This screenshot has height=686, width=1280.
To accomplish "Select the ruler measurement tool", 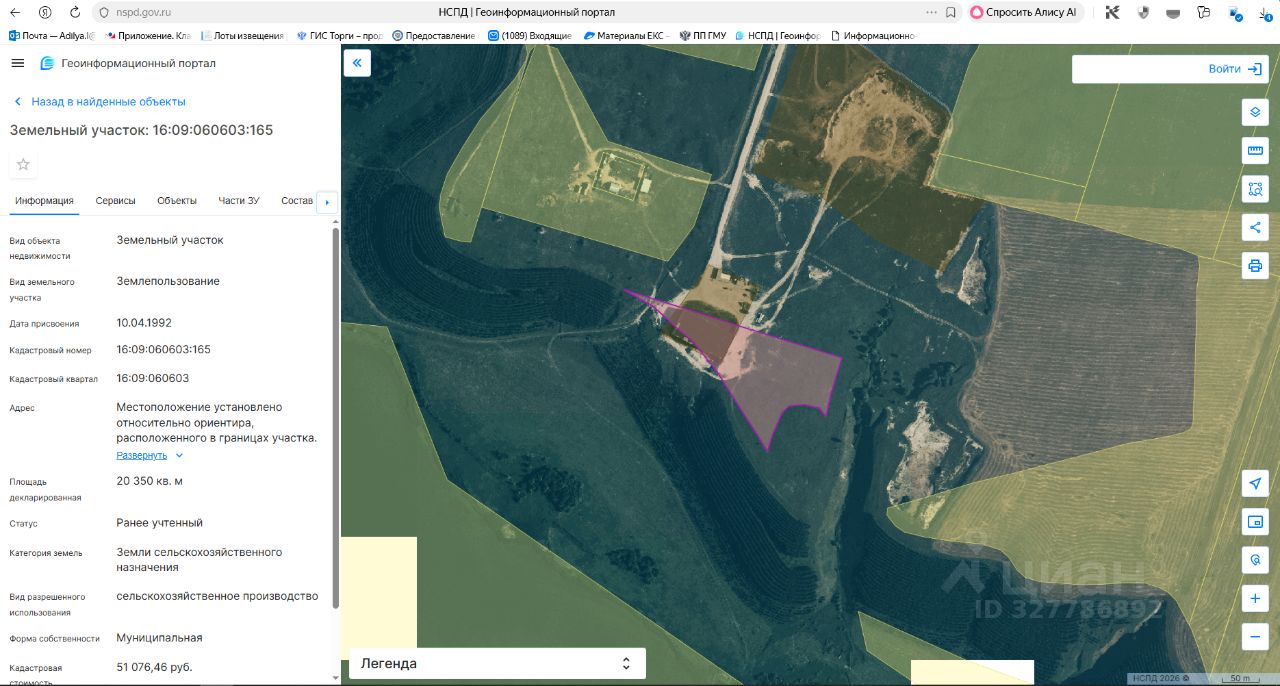I will click(x=1255, y=150).
